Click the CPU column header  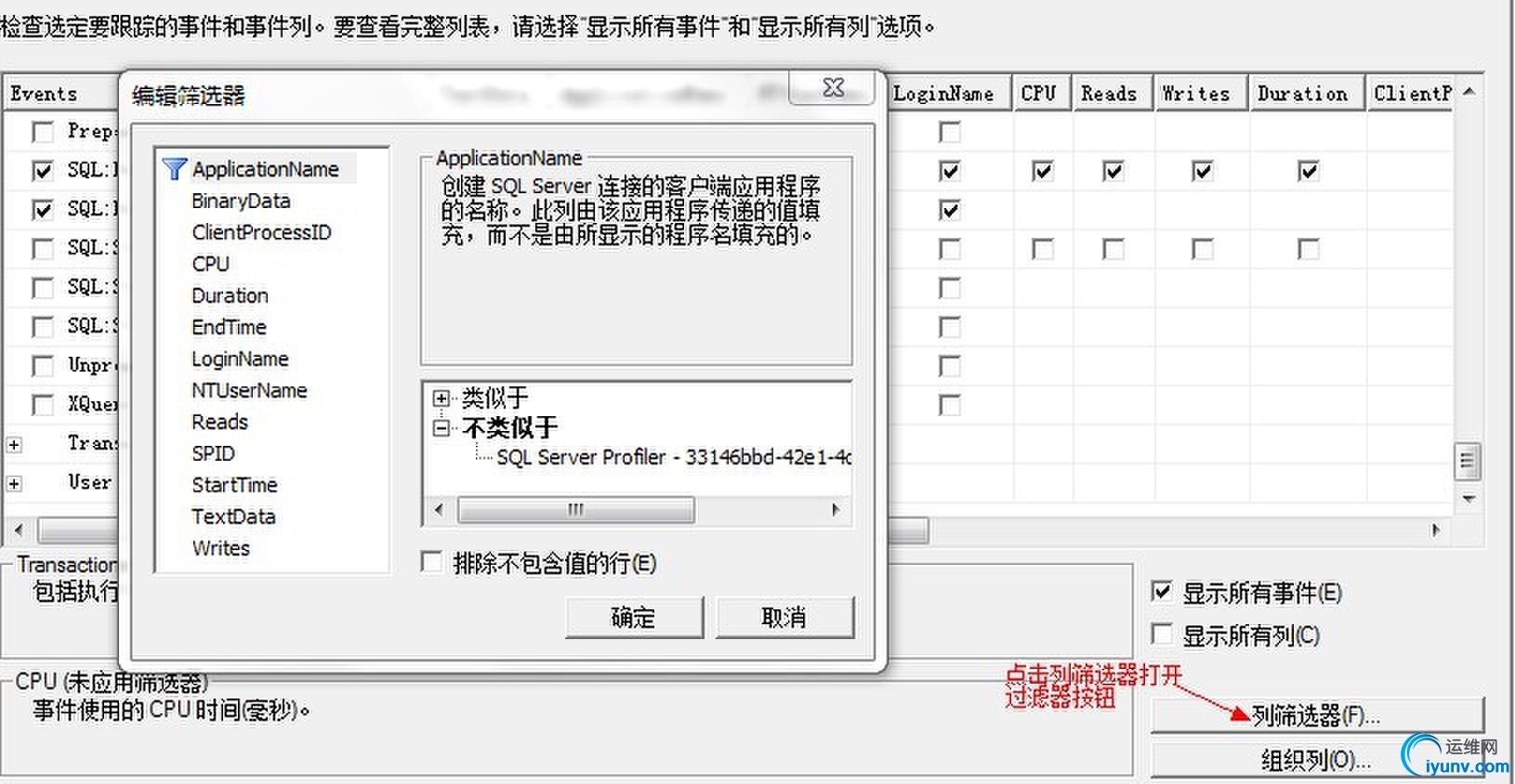(1042, 94)
